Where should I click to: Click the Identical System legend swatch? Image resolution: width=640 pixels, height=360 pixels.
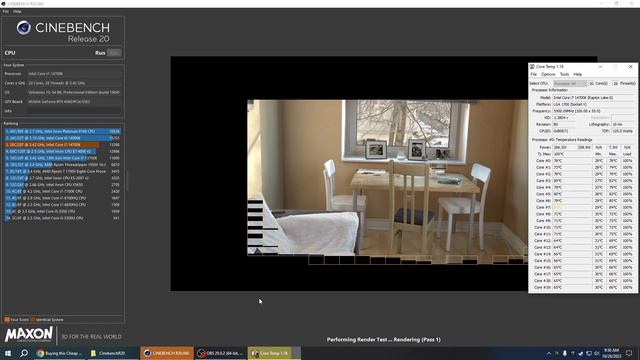33,320
